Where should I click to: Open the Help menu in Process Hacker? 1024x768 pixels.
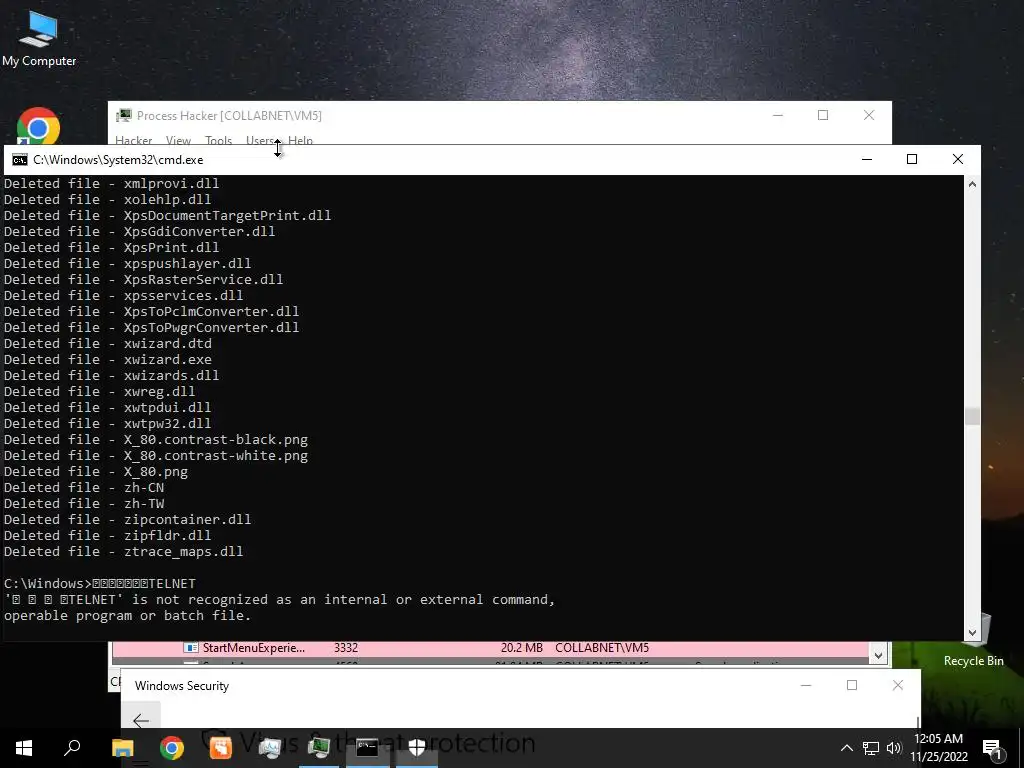pyautogui.click(x=300, y=140)
